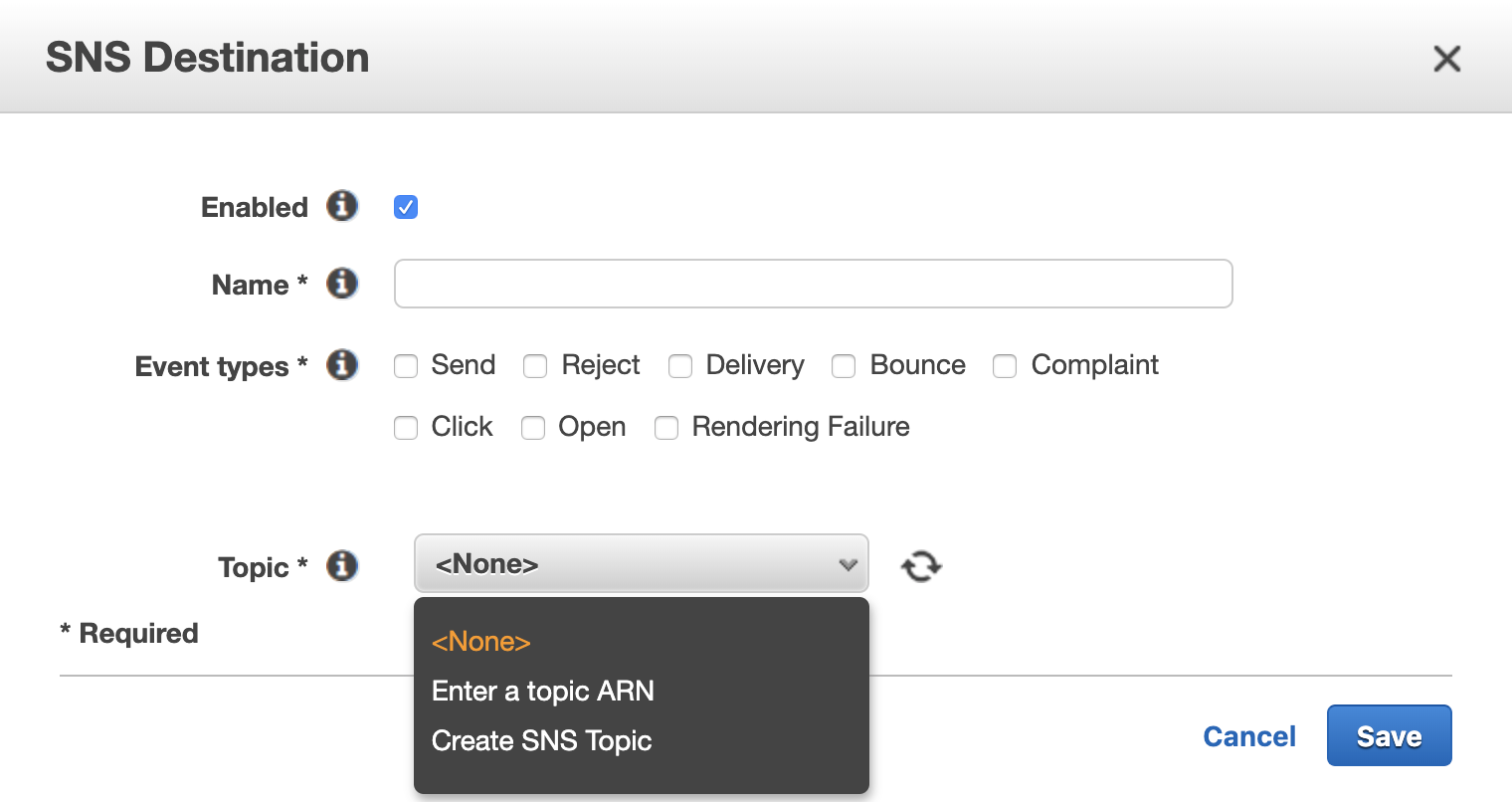Choose <None> from the topic list
This screenshot has height=802, width=1512.
(481, 642)
